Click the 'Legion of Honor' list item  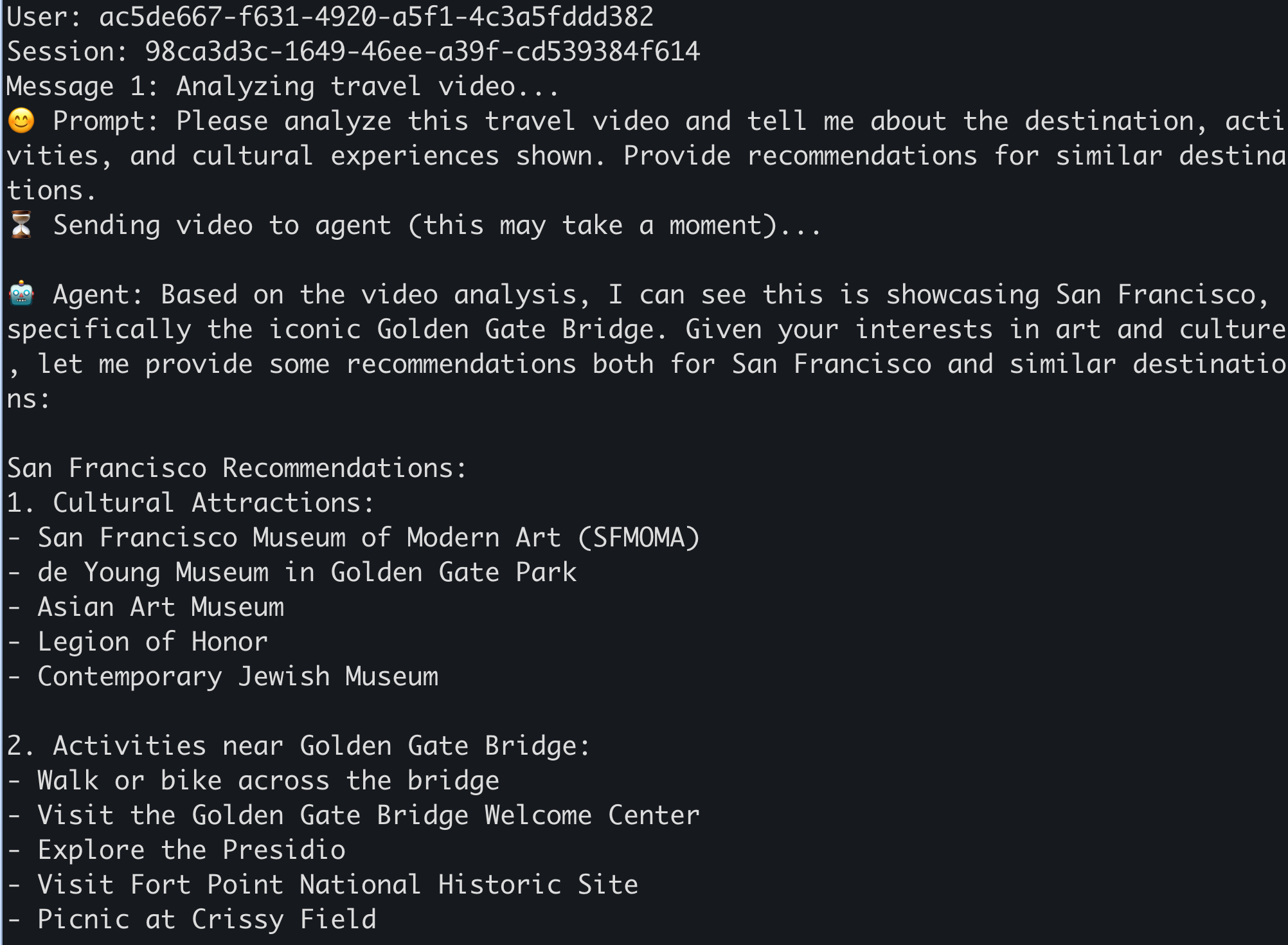tap(152, 642)
